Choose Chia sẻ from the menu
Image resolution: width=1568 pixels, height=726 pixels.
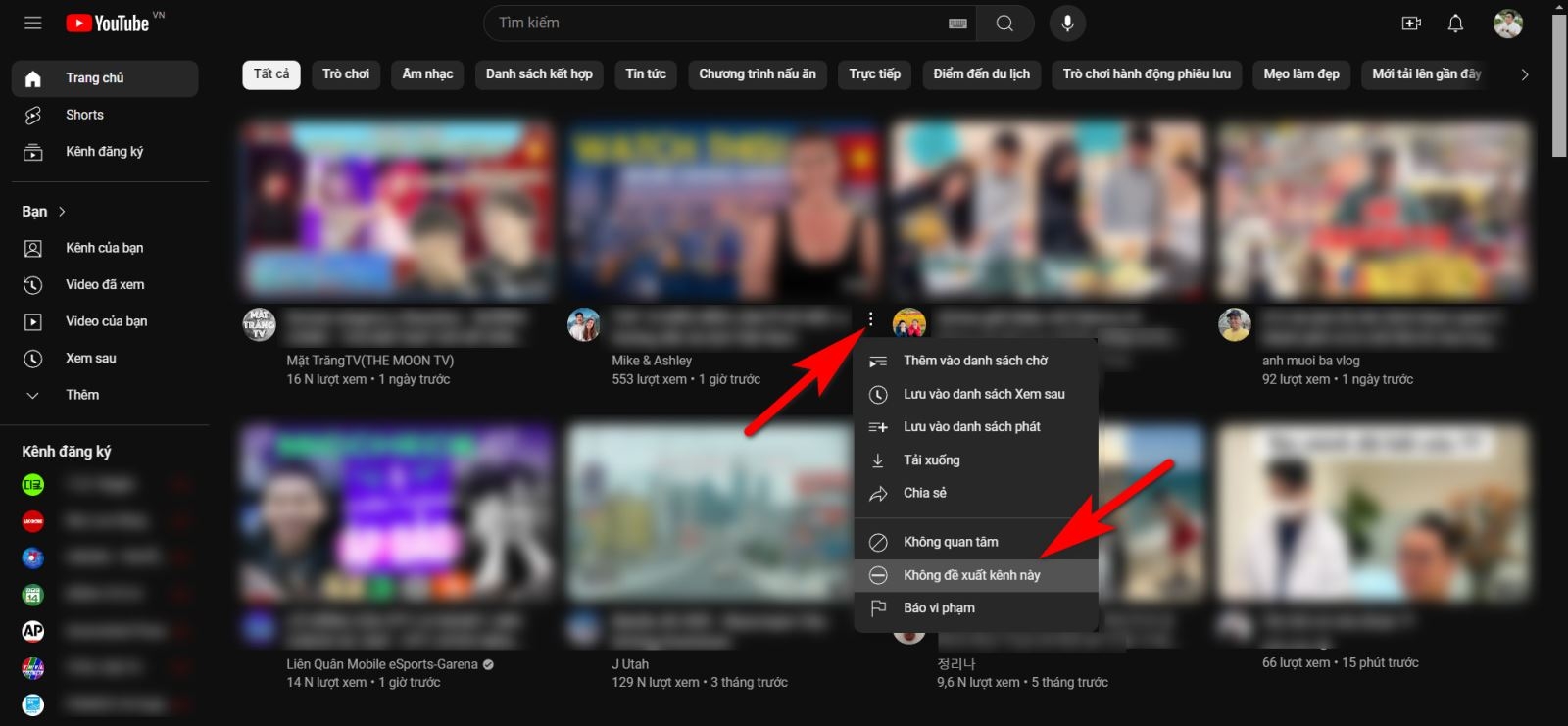(x=976, y=493)
